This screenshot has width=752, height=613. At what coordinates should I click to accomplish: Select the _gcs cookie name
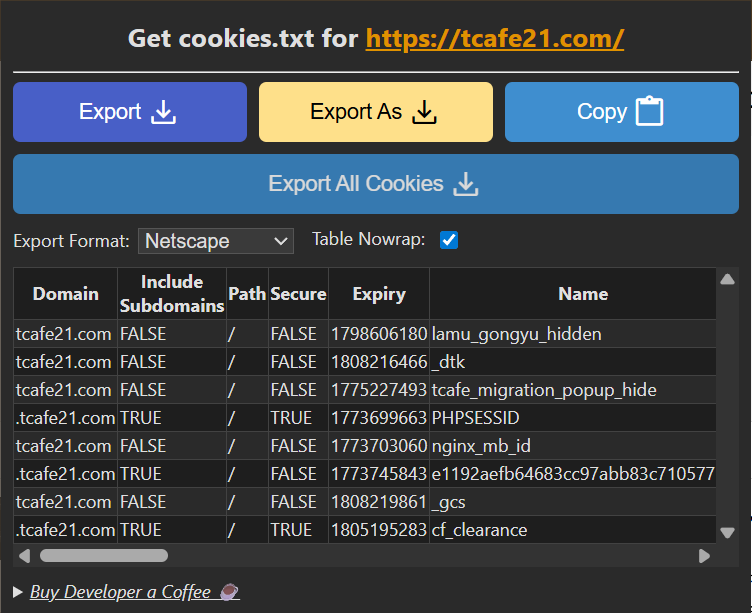[448, 502]
